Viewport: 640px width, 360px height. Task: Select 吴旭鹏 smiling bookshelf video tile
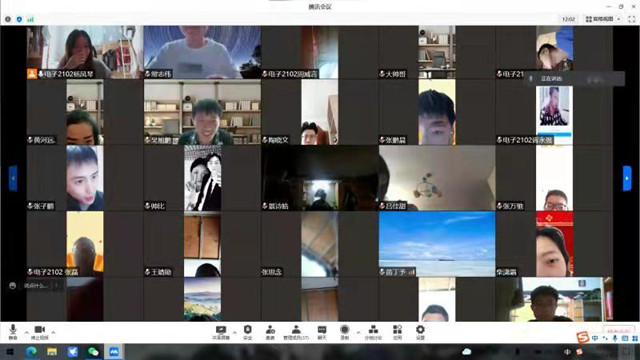[202, 112]
